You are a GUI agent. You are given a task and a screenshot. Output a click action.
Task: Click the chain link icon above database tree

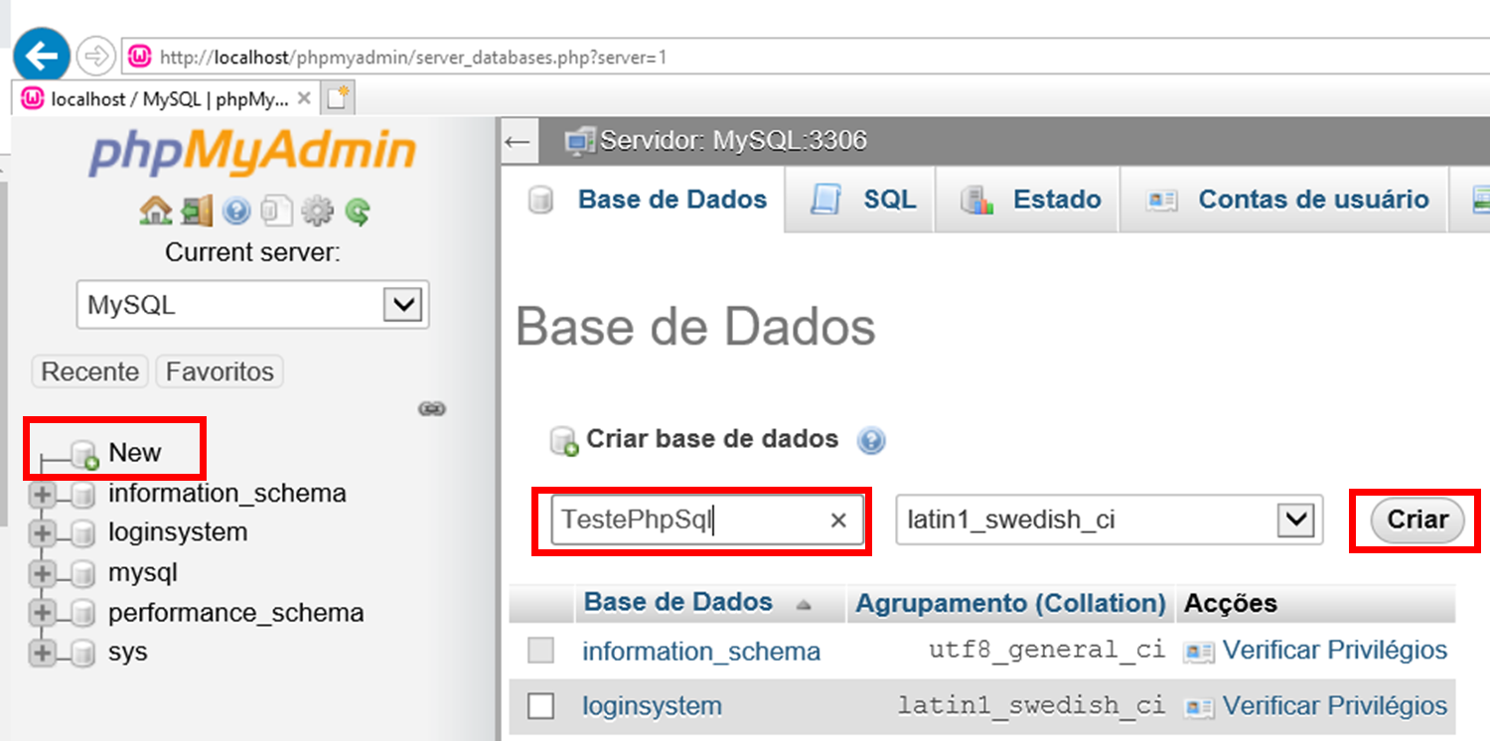click(432, 408)
